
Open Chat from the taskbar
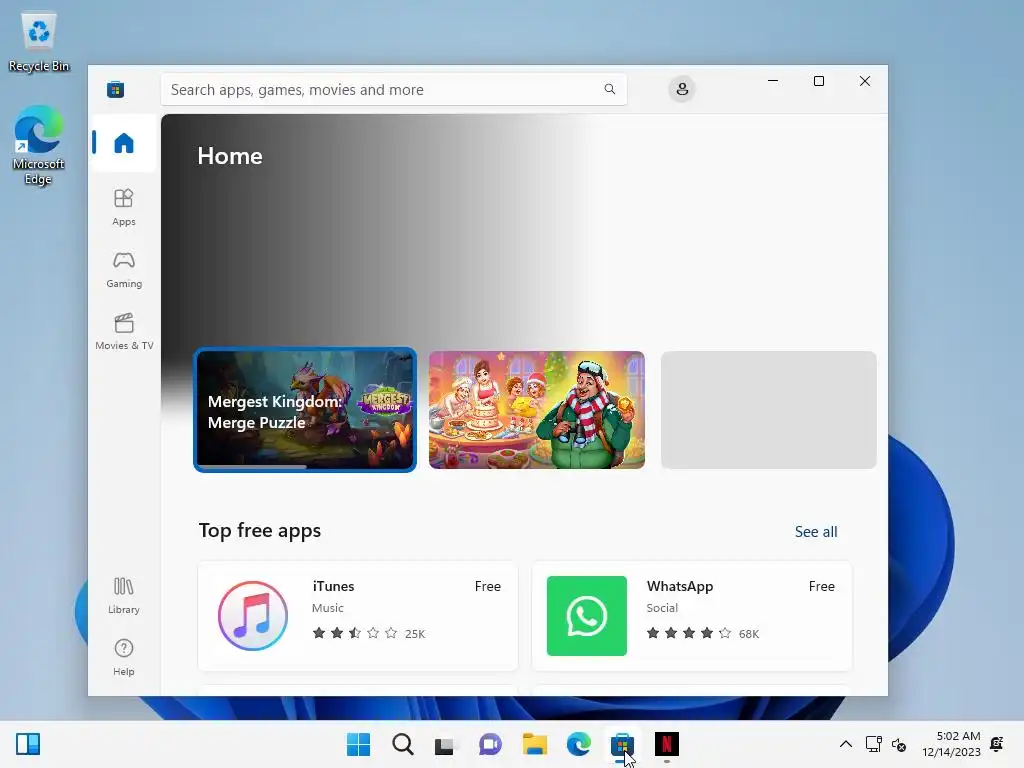490,744
